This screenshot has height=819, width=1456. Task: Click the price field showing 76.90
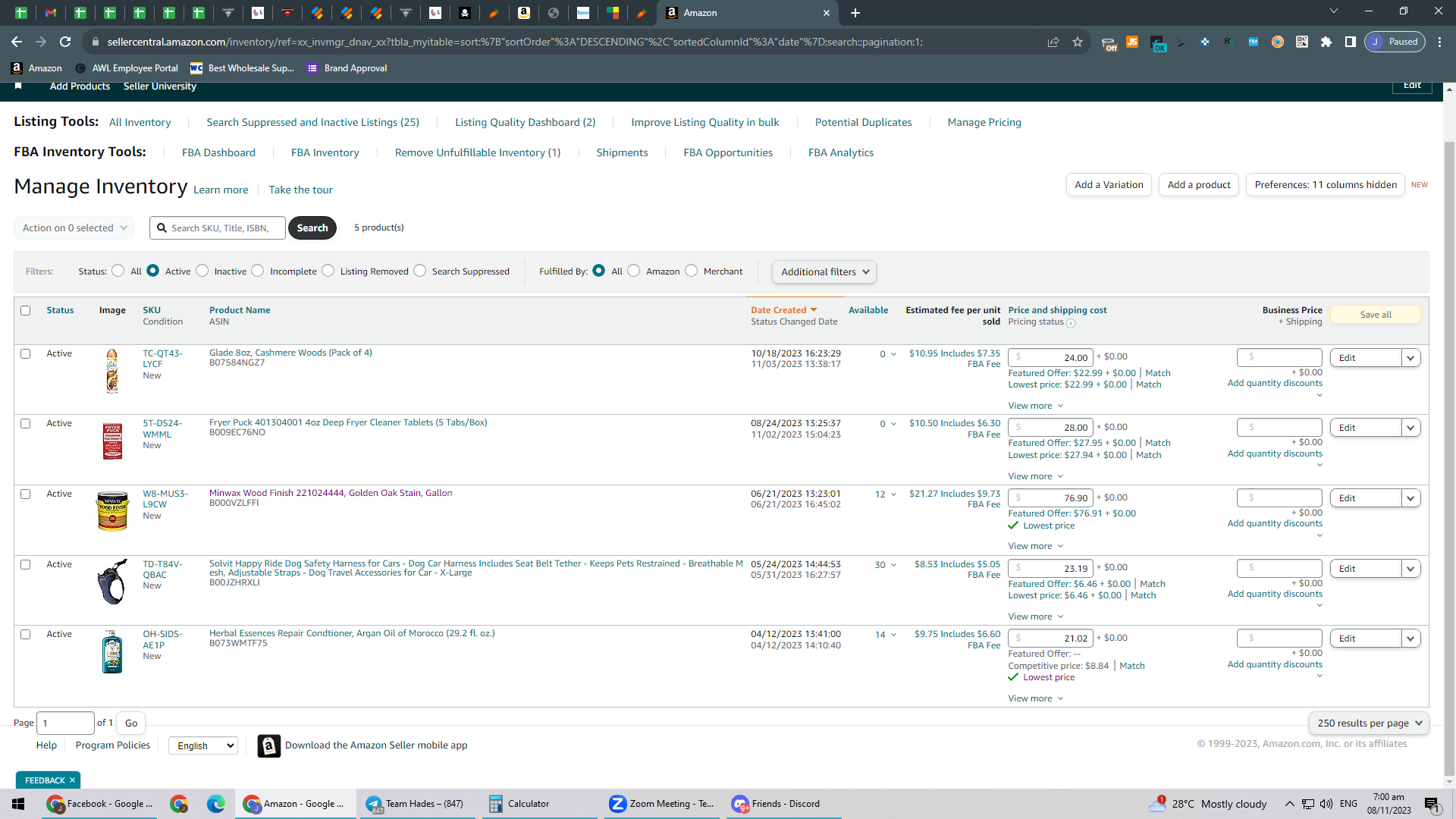pos(1050,498)
